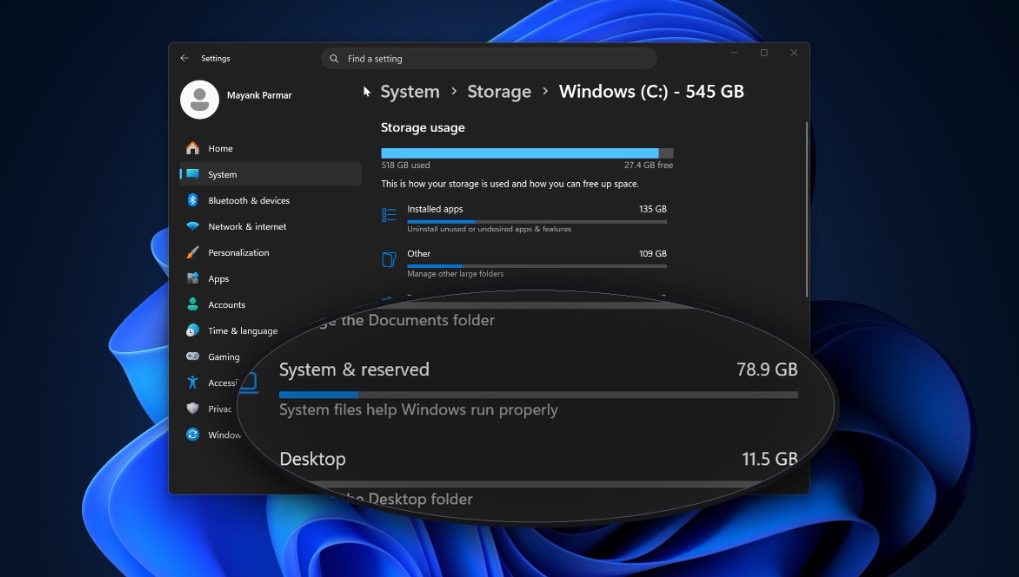Click the Mayank Parmar profile avatar

200,99
